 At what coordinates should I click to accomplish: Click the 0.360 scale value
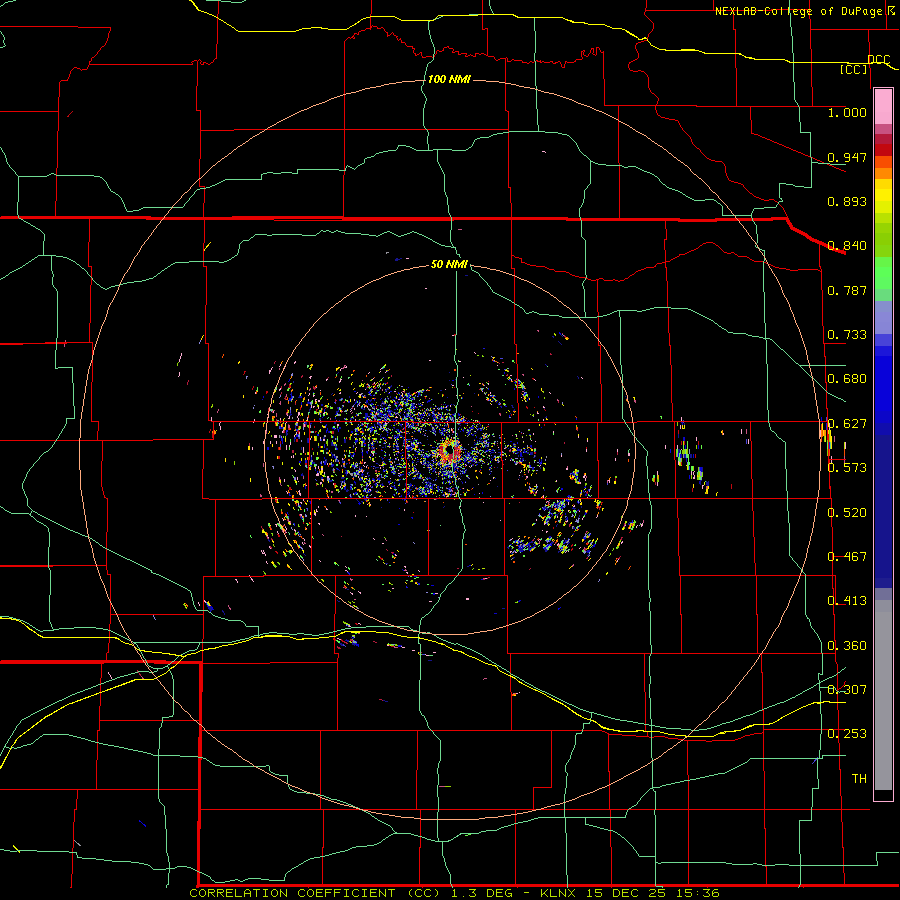click(847, 646)
